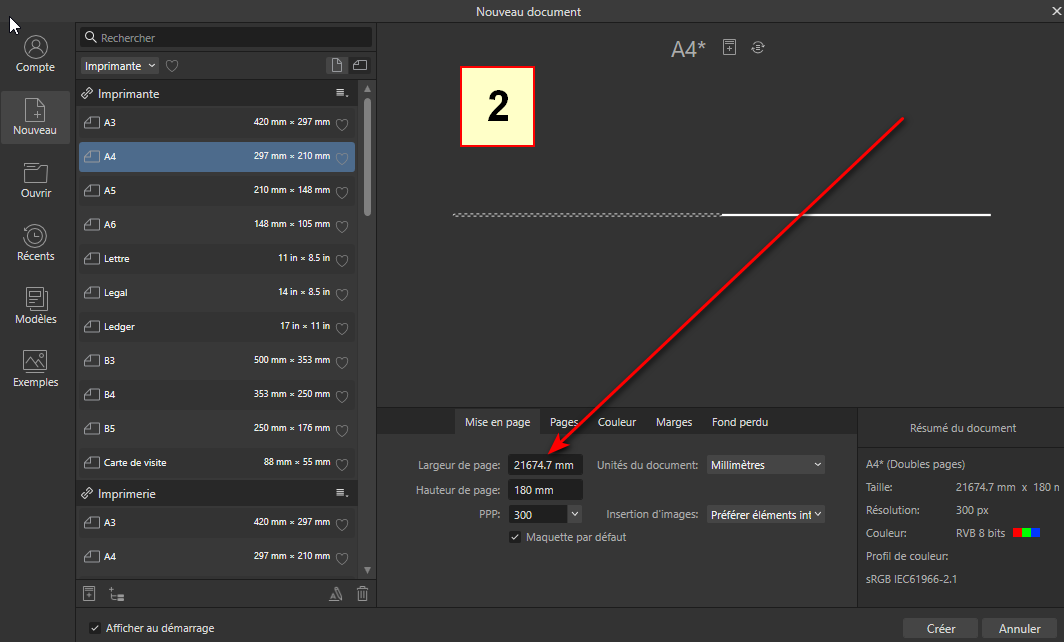Screen dimensions: 1064x642
Task: Open the Imprimerie category options menu
Action: (342, 493)
